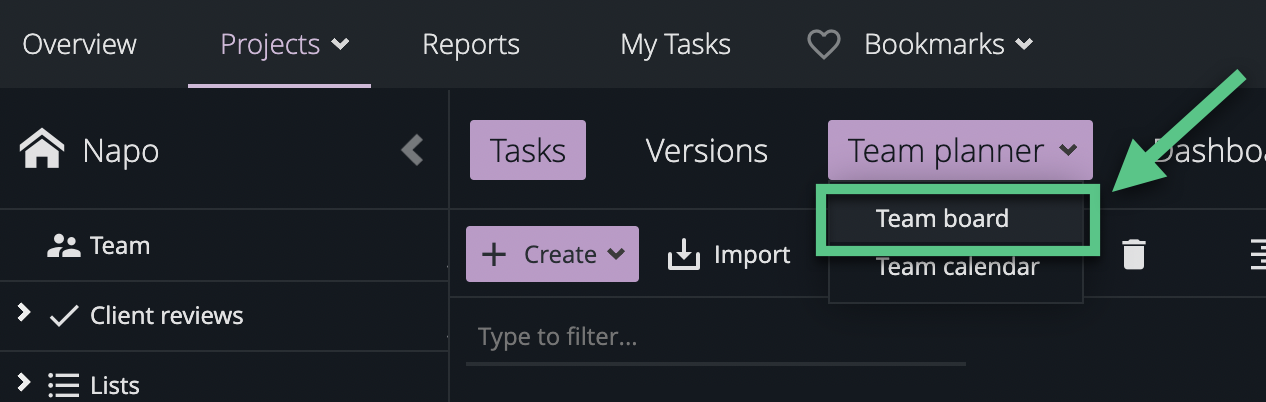Open My Tasks in top navigation

coord(675,45)
